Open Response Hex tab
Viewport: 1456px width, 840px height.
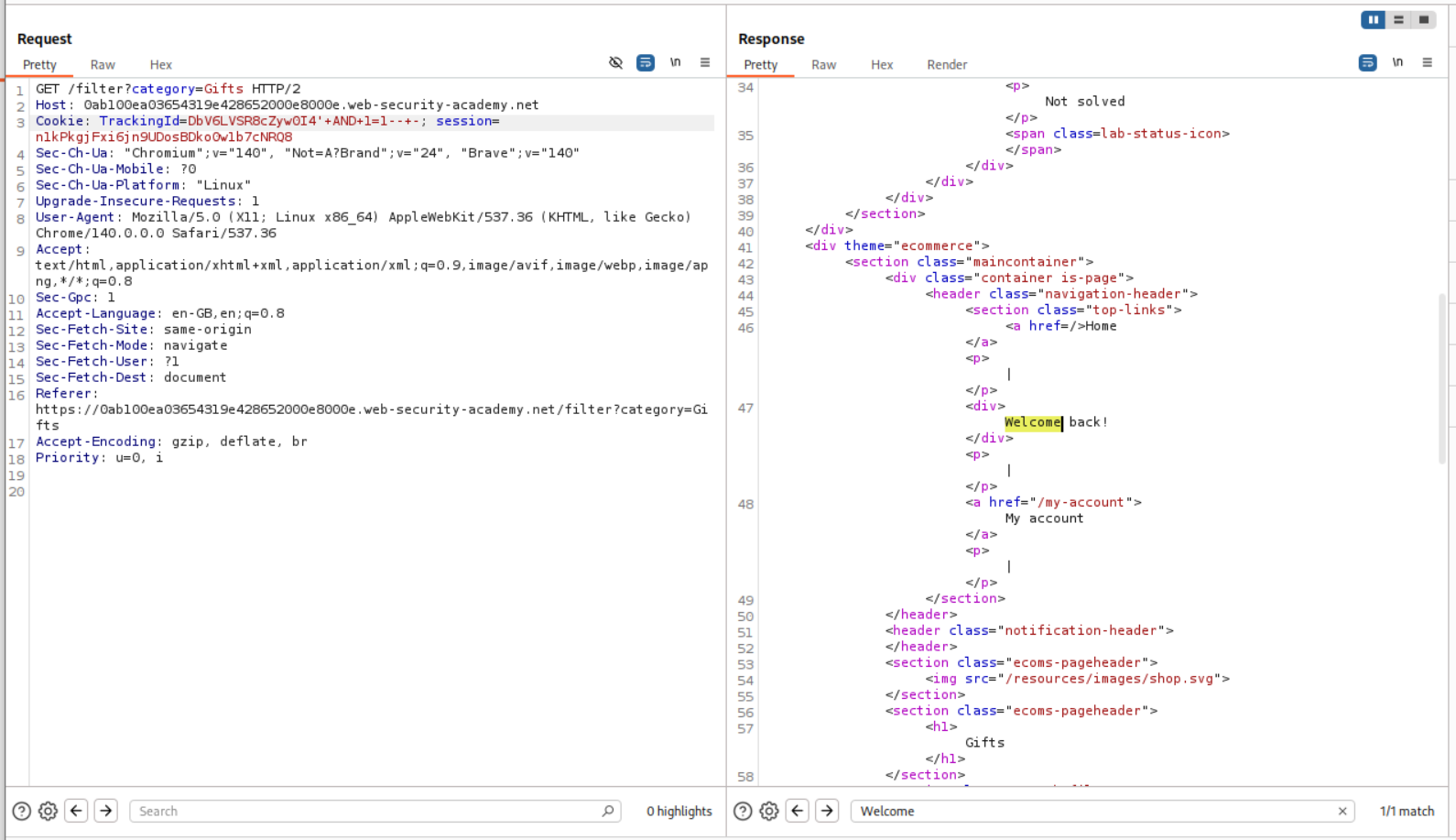(x=882, y=65)
